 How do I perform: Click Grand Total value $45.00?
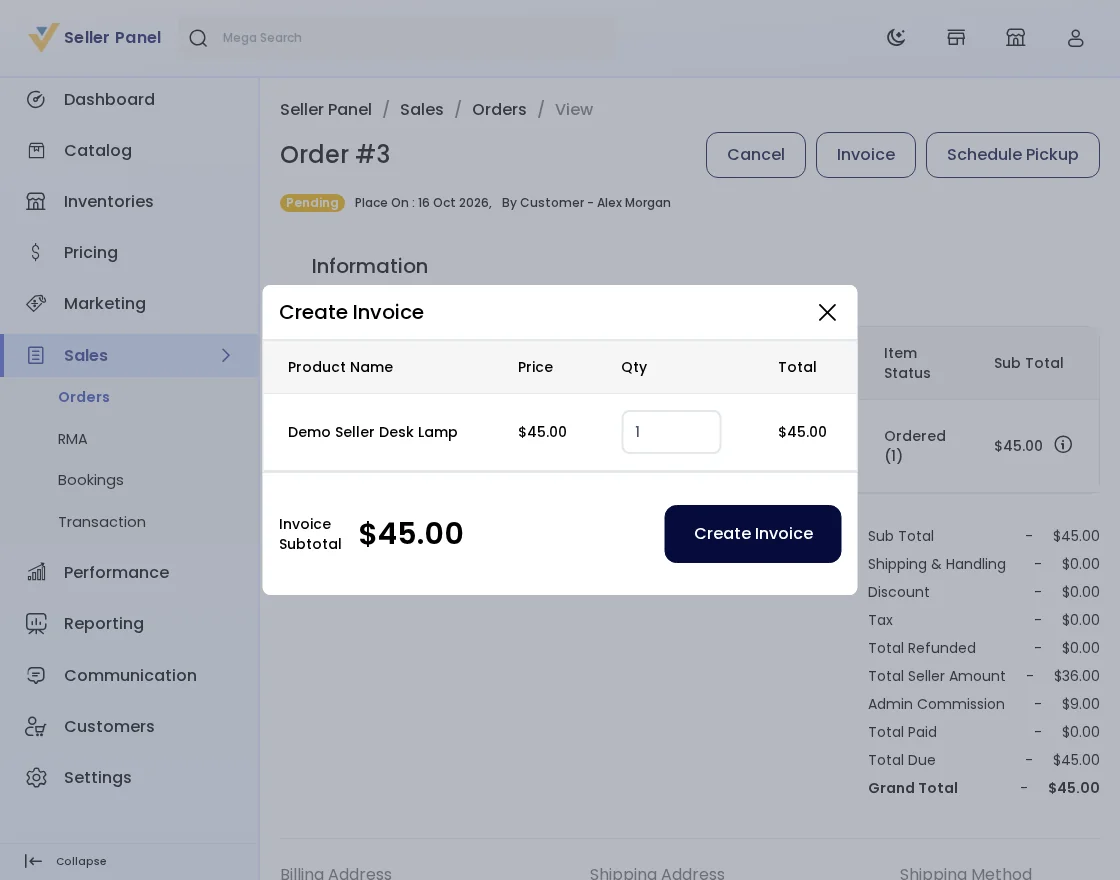pyautogui.click(x=1074, y=788)
